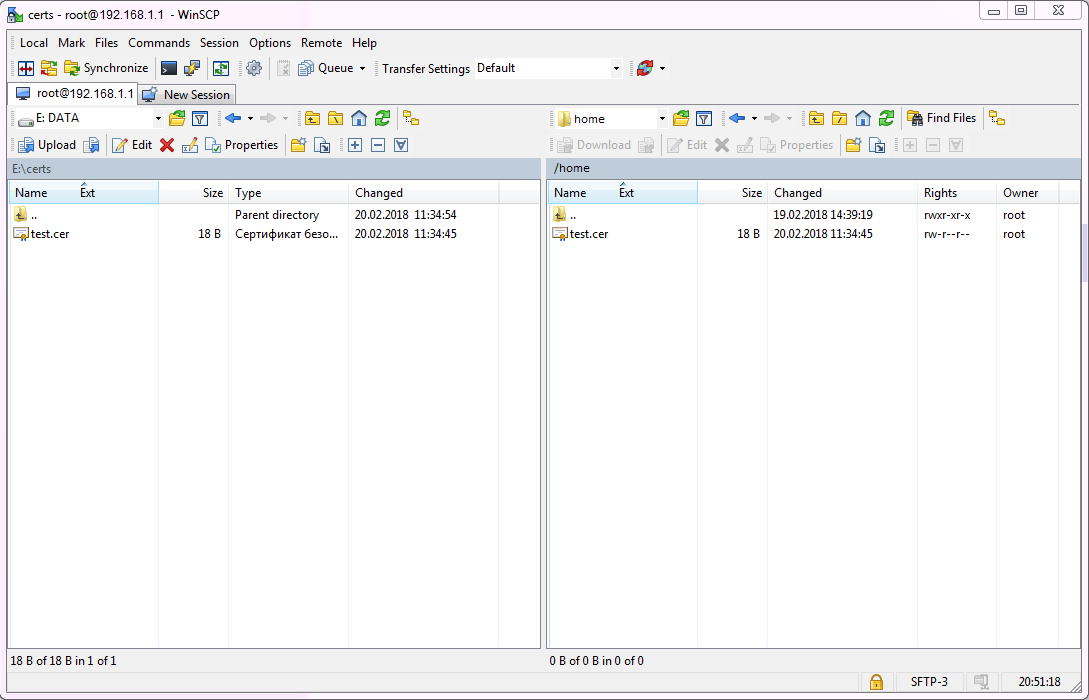1089x700 pixels.
Task: Expand local back history arrow dropdown
Action: (x=250, y=119)
